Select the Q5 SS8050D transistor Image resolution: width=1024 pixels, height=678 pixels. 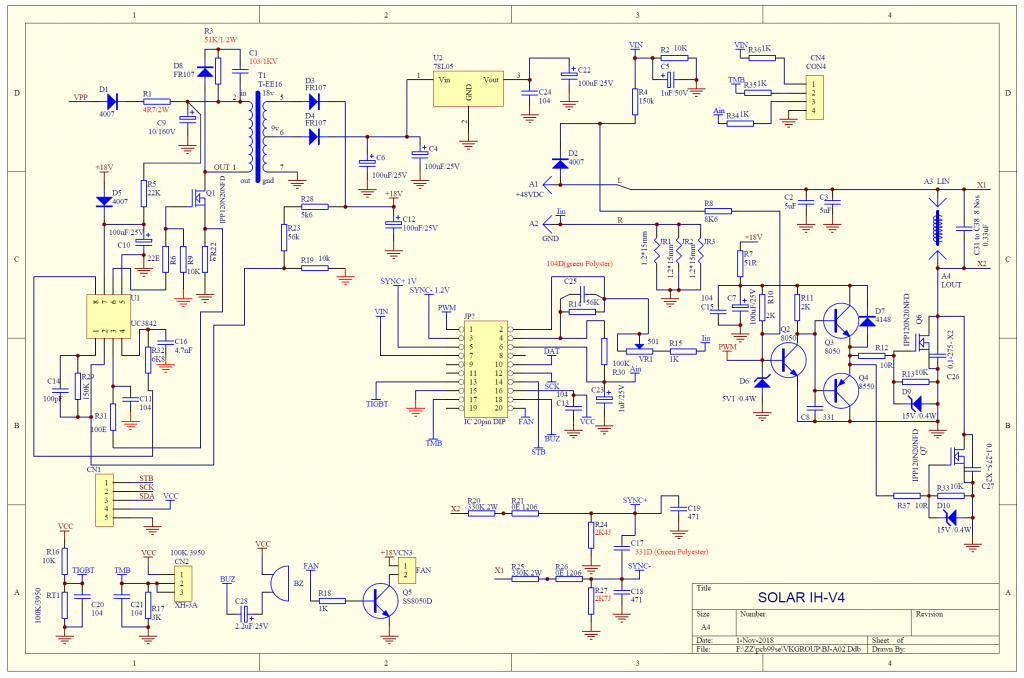point(380,601)
